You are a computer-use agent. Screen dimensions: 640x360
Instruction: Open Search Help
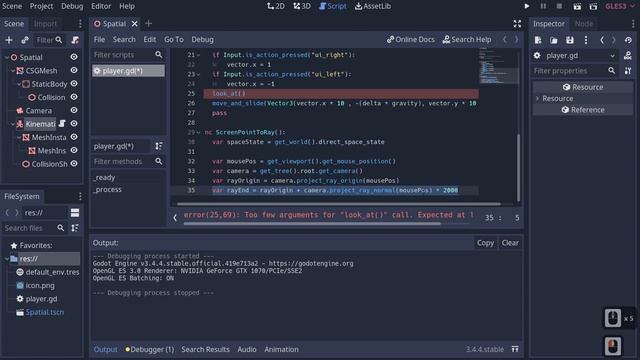click(x=467, y=40)
